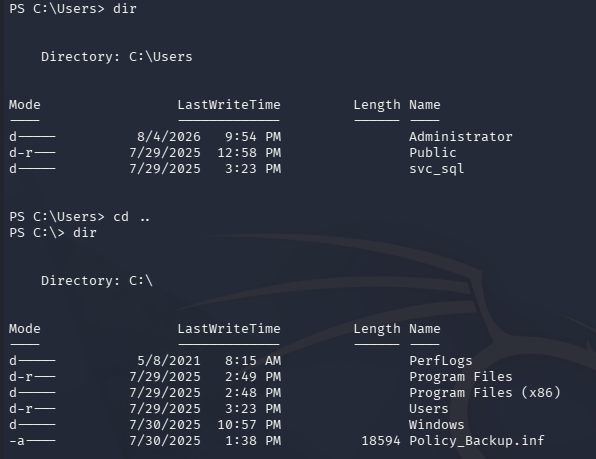Click the LastWriteTime header in the first table
The image size is (596, 459).
pos(229,105)
